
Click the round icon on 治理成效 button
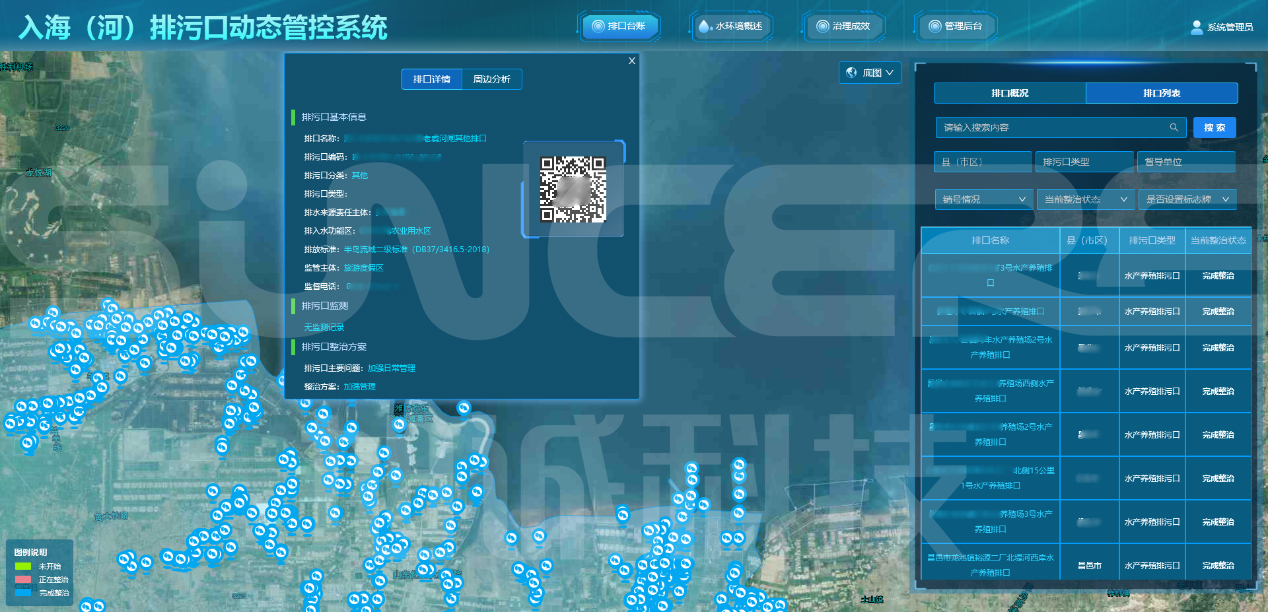tap(822, 27)
